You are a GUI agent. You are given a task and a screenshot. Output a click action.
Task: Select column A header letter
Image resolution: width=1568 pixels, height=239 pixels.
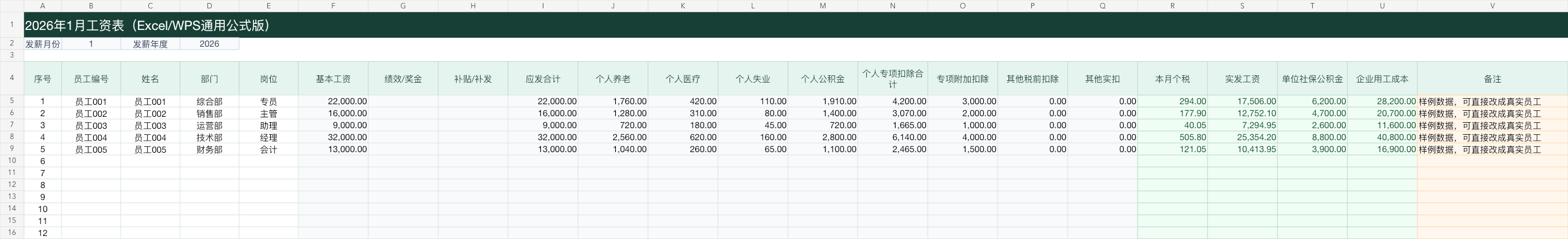42,6
